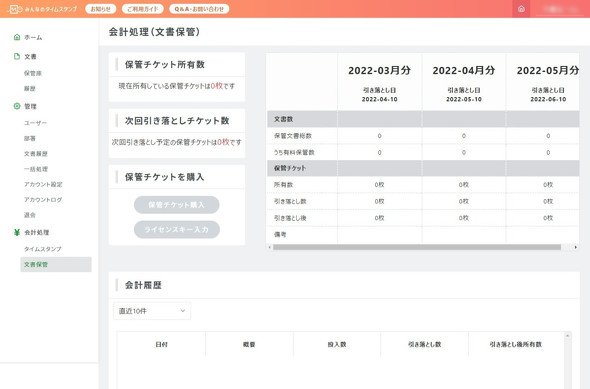This screenshot has width=590, height=389.
Task: Click the gear icon beside 管理
Action: pos(17,106)
